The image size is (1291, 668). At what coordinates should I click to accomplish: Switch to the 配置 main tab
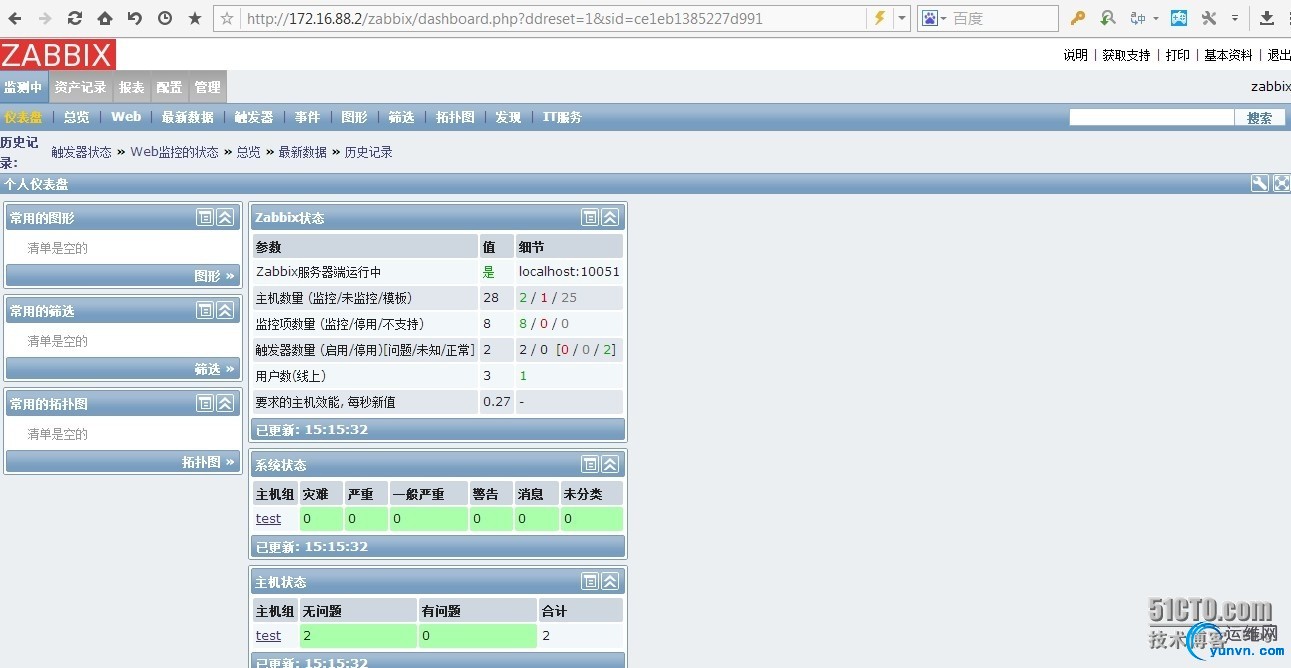click(x=169, y=87)
